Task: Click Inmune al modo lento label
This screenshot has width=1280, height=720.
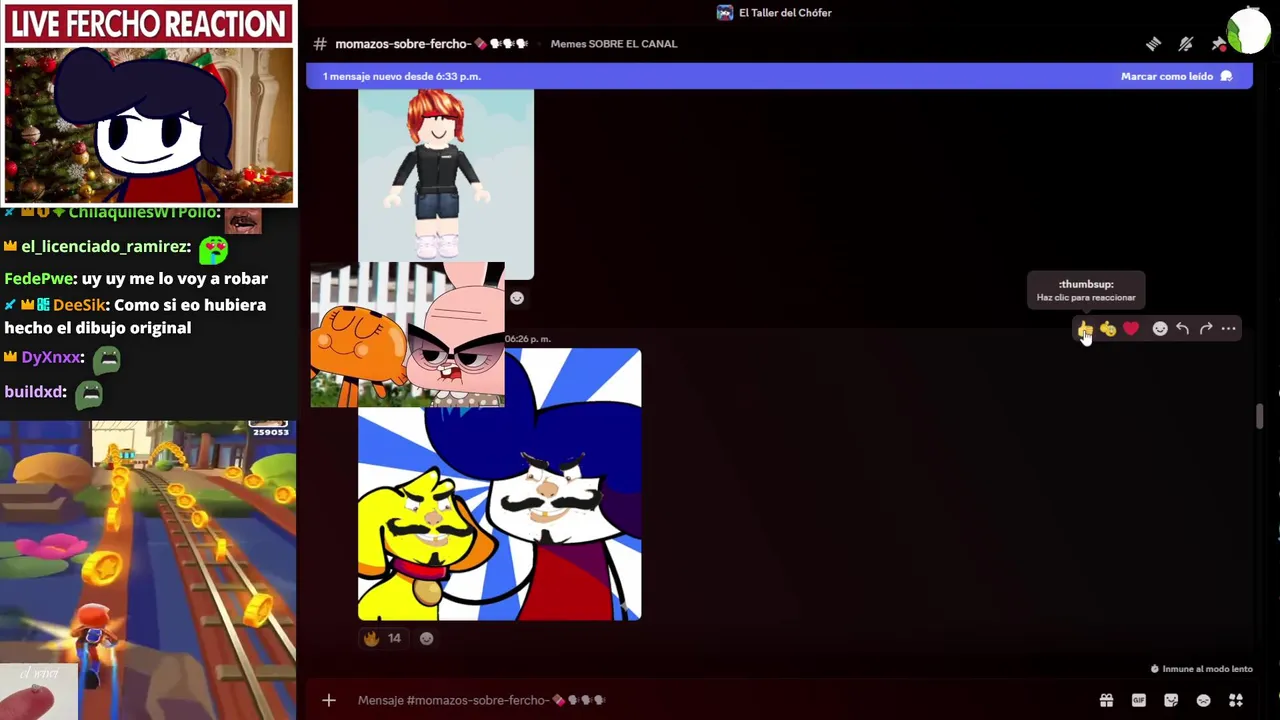Action: [x=1201, y=669]
